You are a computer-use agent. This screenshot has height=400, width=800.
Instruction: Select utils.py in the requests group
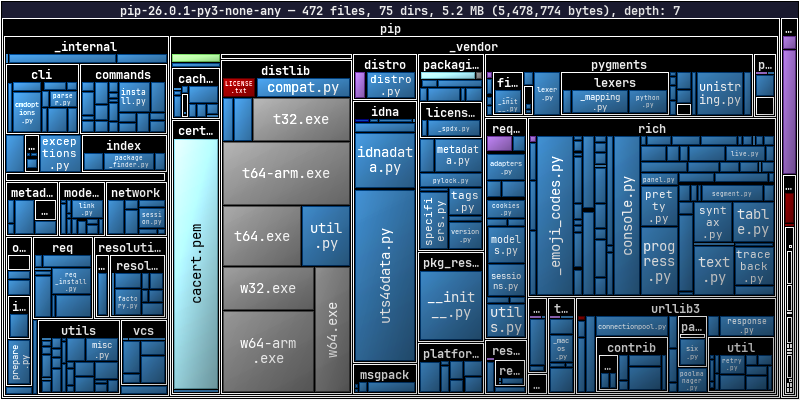pyautogui.click(x=506, y=319)
